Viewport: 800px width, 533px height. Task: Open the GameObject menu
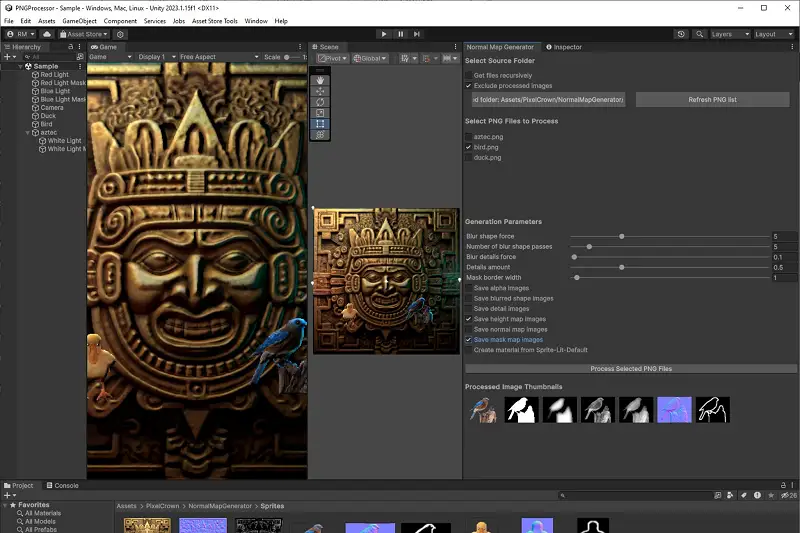tap(79, 21)
